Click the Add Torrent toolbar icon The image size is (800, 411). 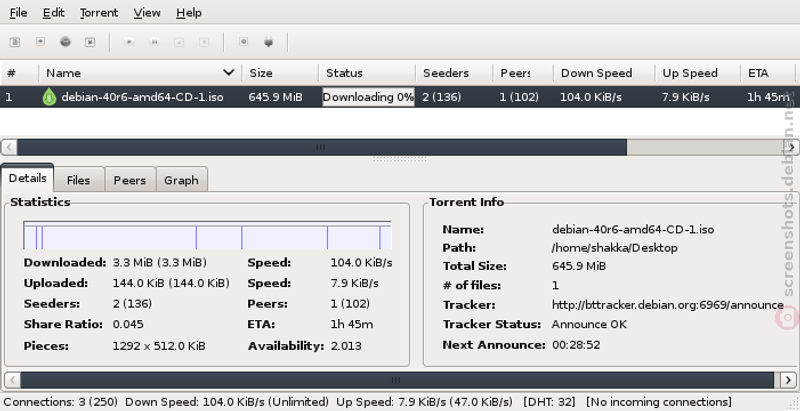pos(15,42)
